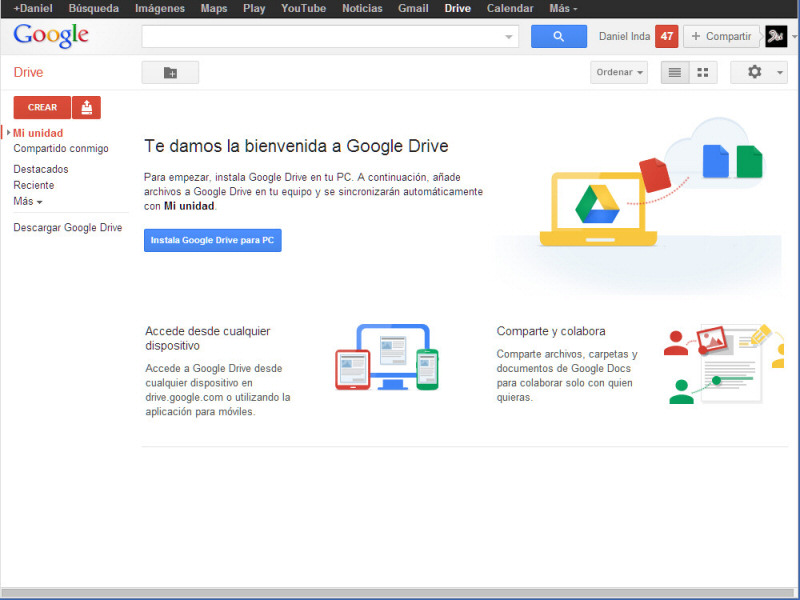Click the + Compartir button

pos(721,36)
